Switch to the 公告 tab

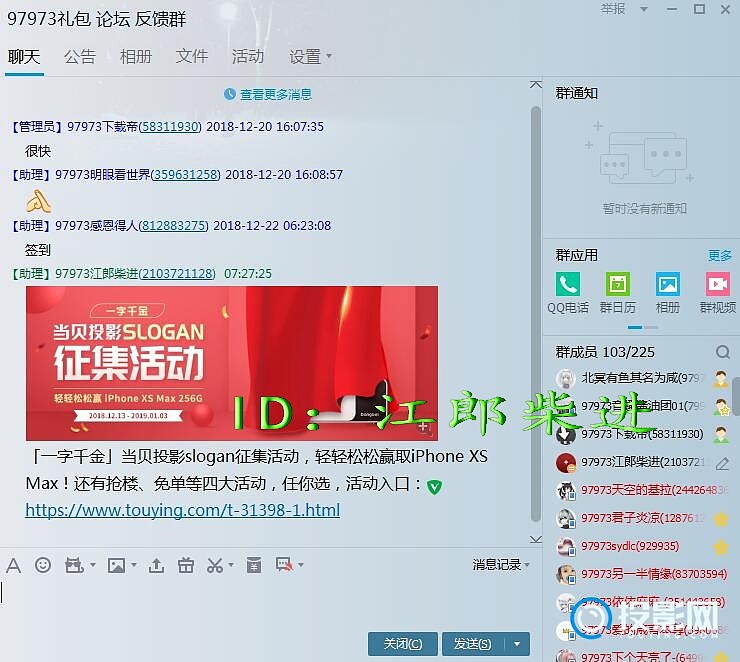[80, 57]
